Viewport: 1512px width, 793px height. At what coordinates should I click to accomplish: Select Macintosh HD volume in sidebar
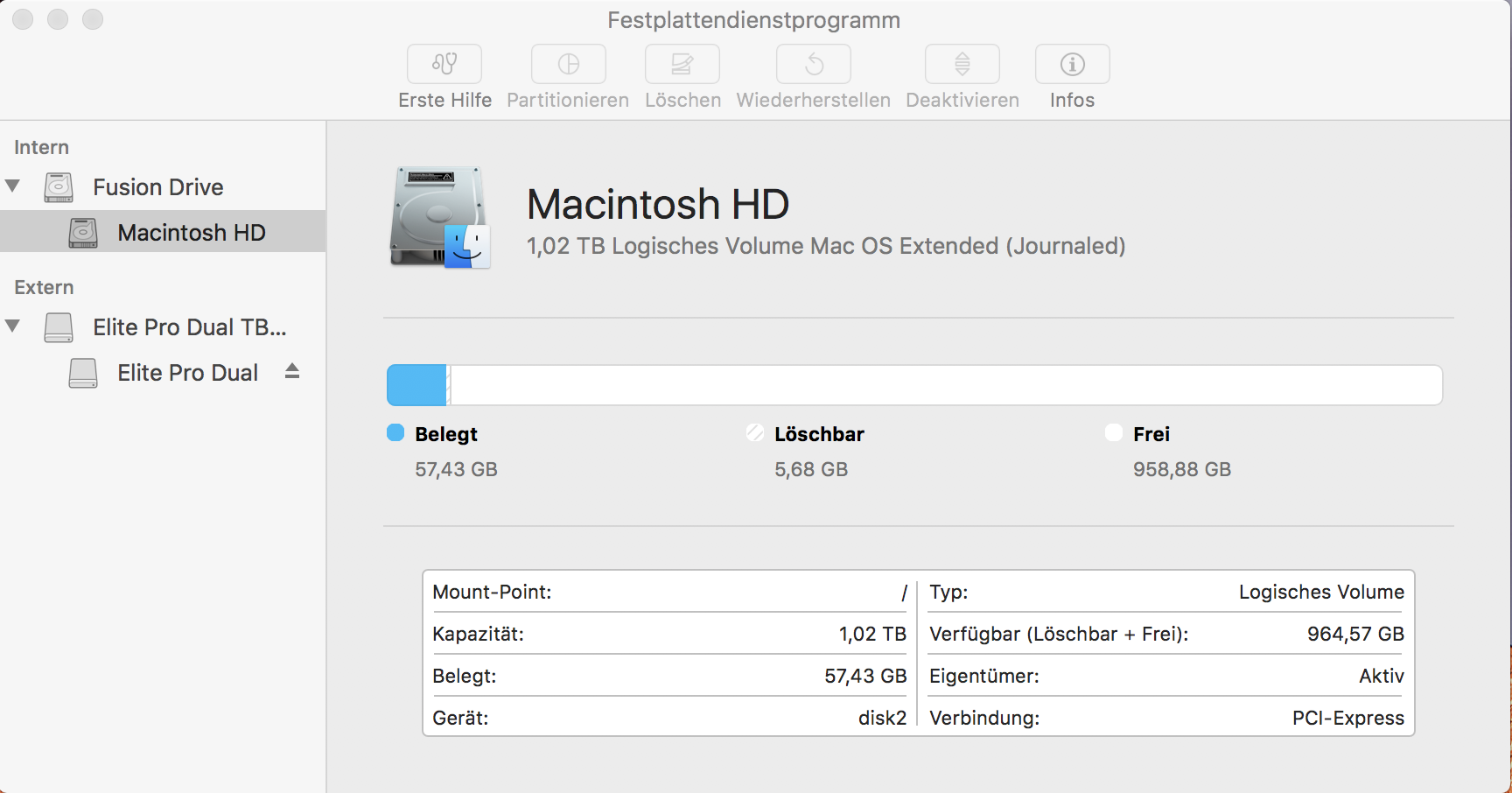click(191, 233)
